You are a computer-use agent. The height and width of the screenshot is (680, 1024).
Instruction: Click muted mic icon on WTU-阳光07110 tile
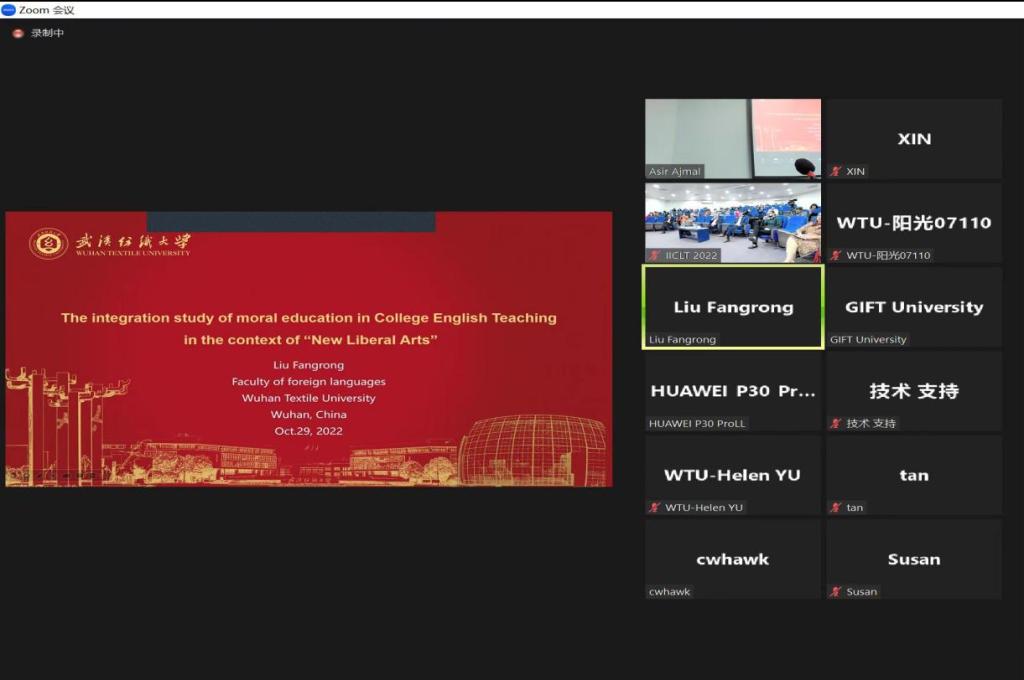(836, 255)
